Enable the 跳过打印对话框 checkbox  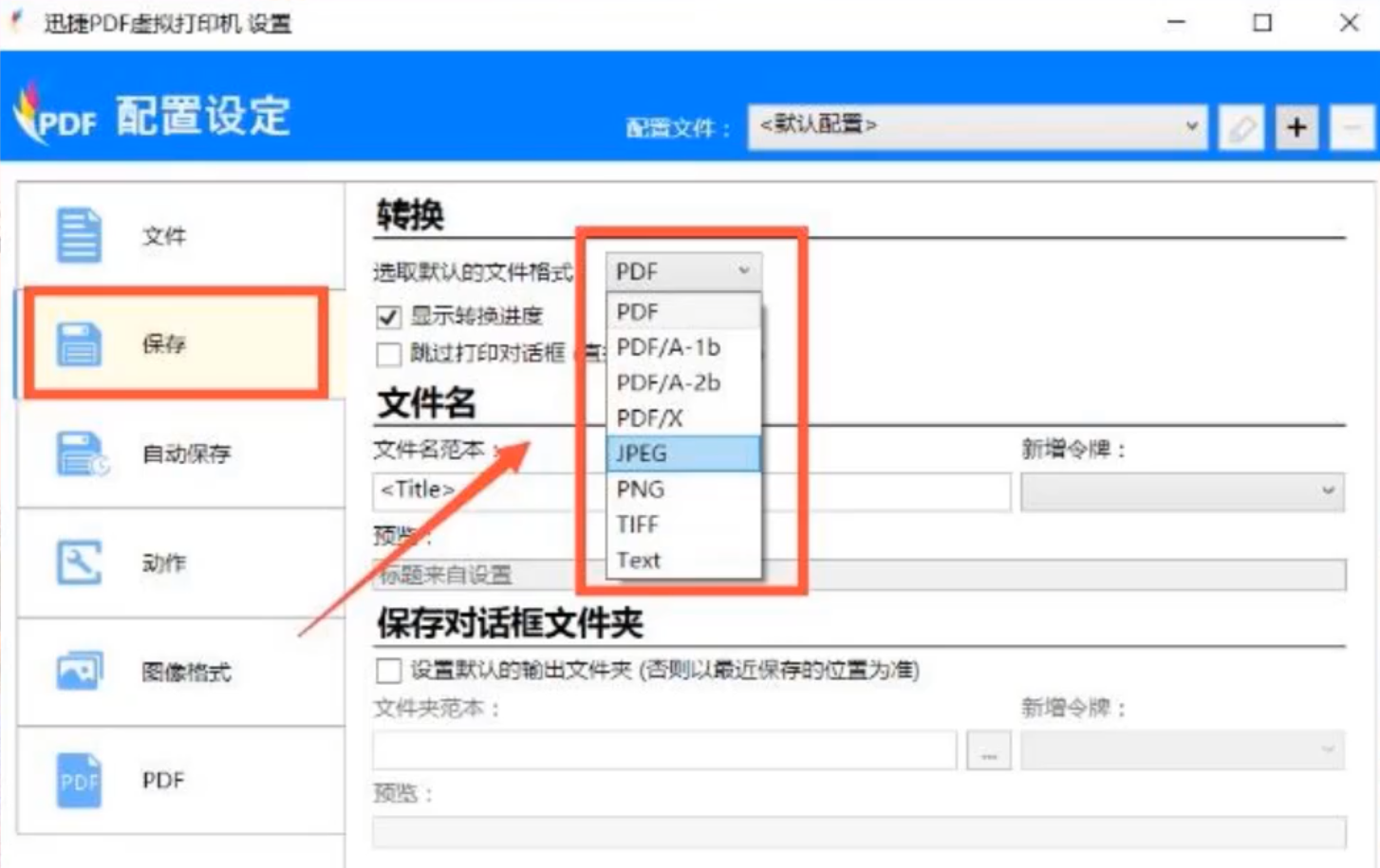(x=388, y=355)
